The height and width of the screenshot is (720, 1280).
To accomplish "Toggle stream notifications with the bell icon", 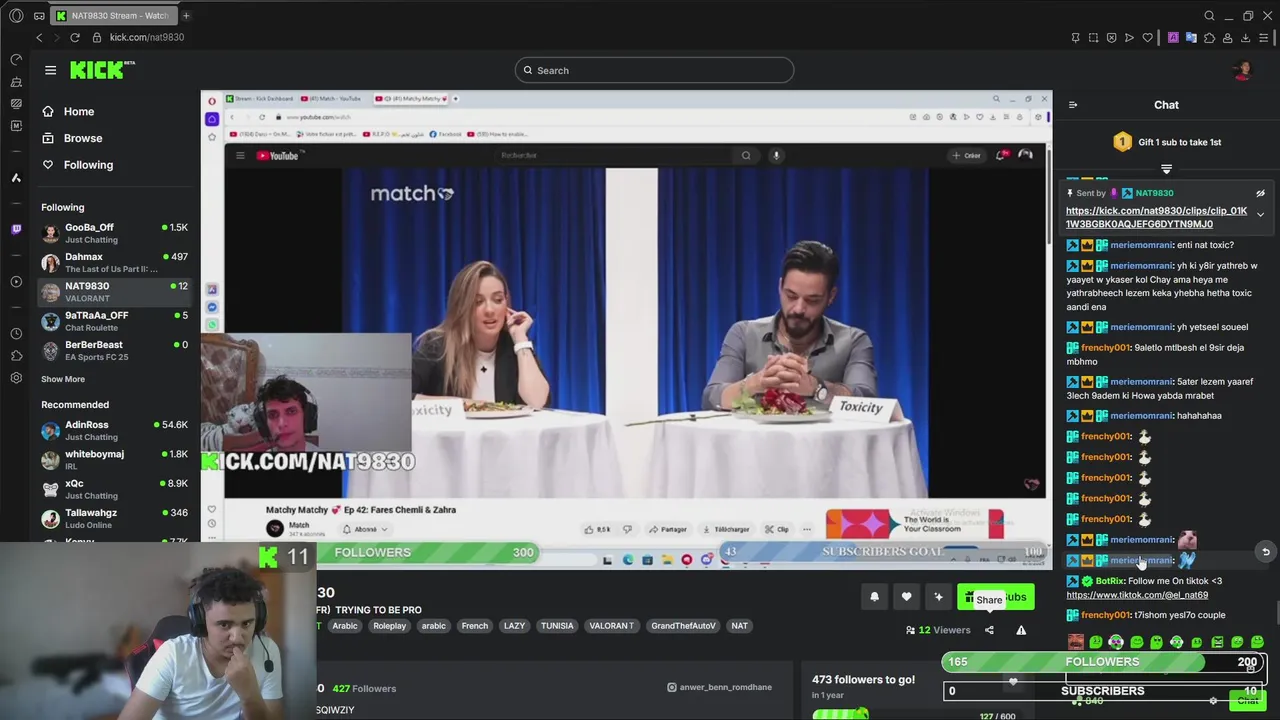I will point(874,597).
